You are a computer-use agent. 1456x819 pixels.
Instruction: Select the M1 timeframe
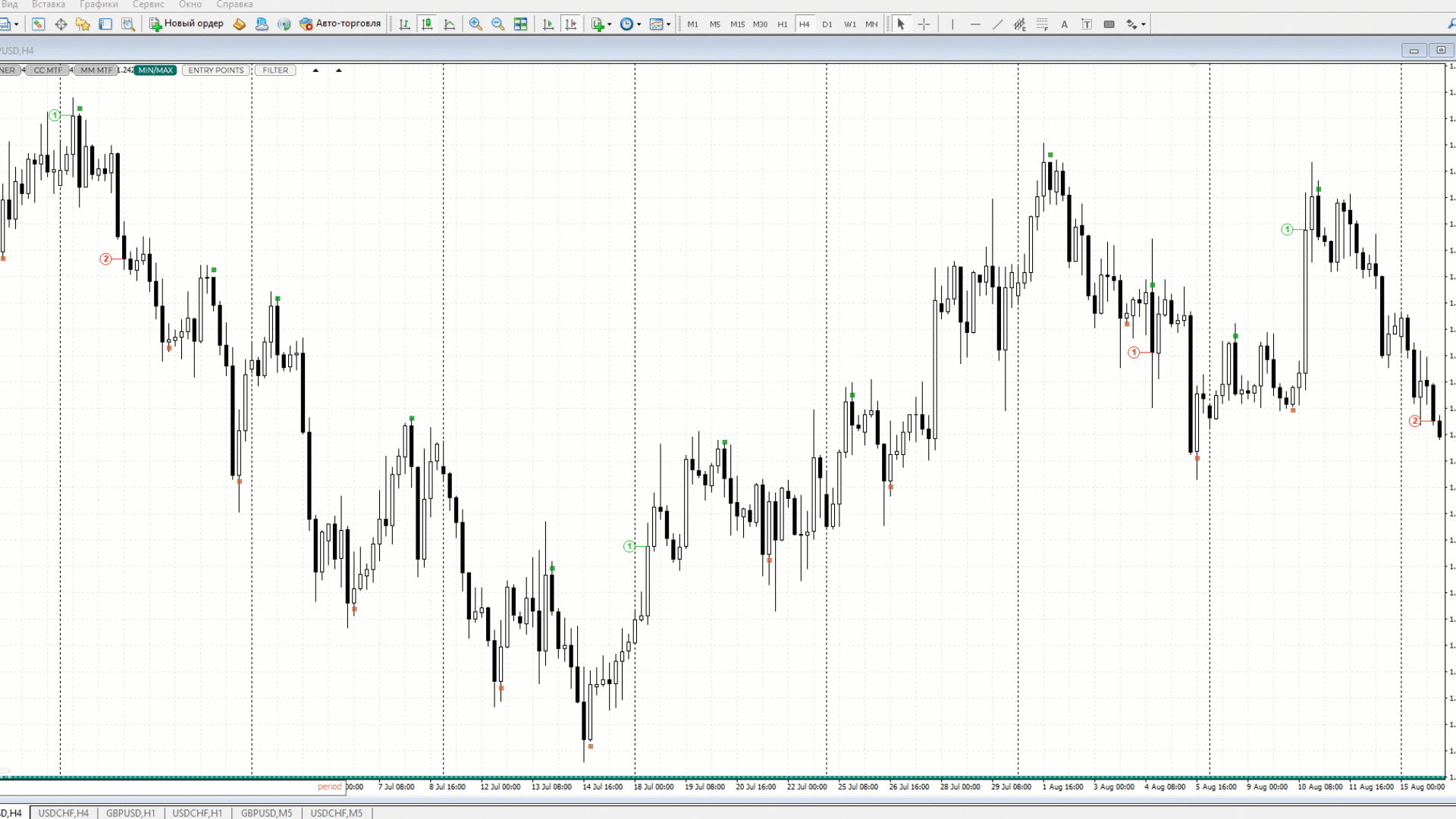point(692,24)
